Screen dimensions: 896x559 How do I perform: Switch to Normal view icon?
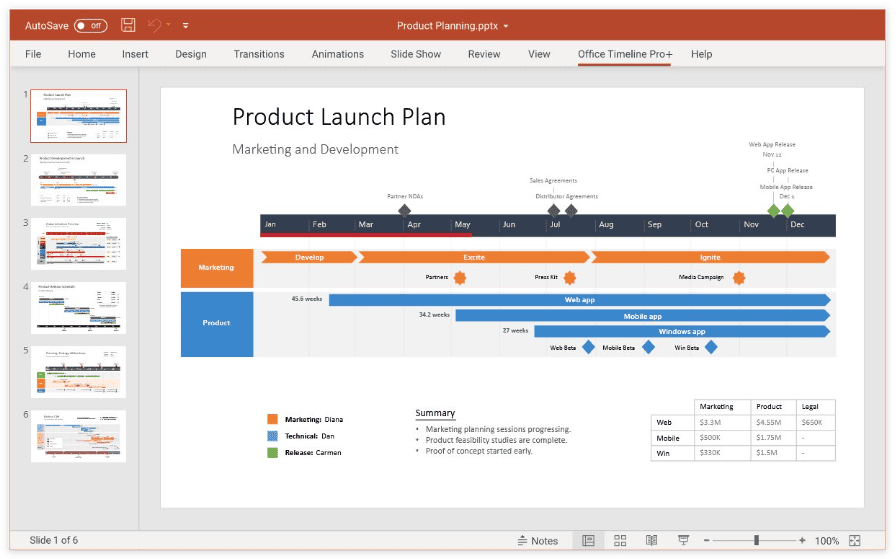pos(588,540)
